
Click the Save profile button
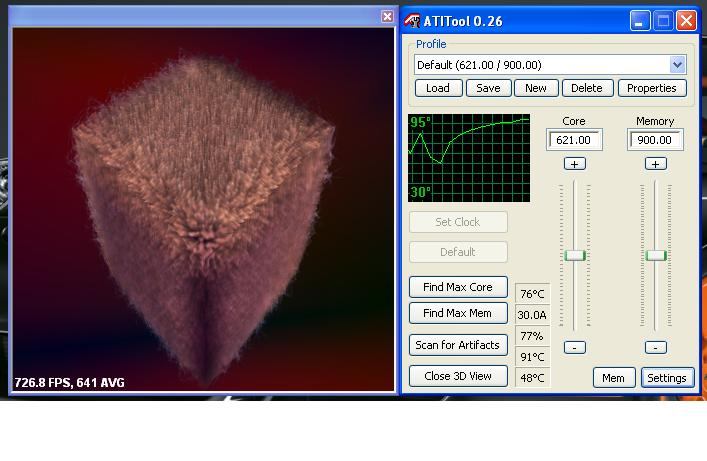488,88
